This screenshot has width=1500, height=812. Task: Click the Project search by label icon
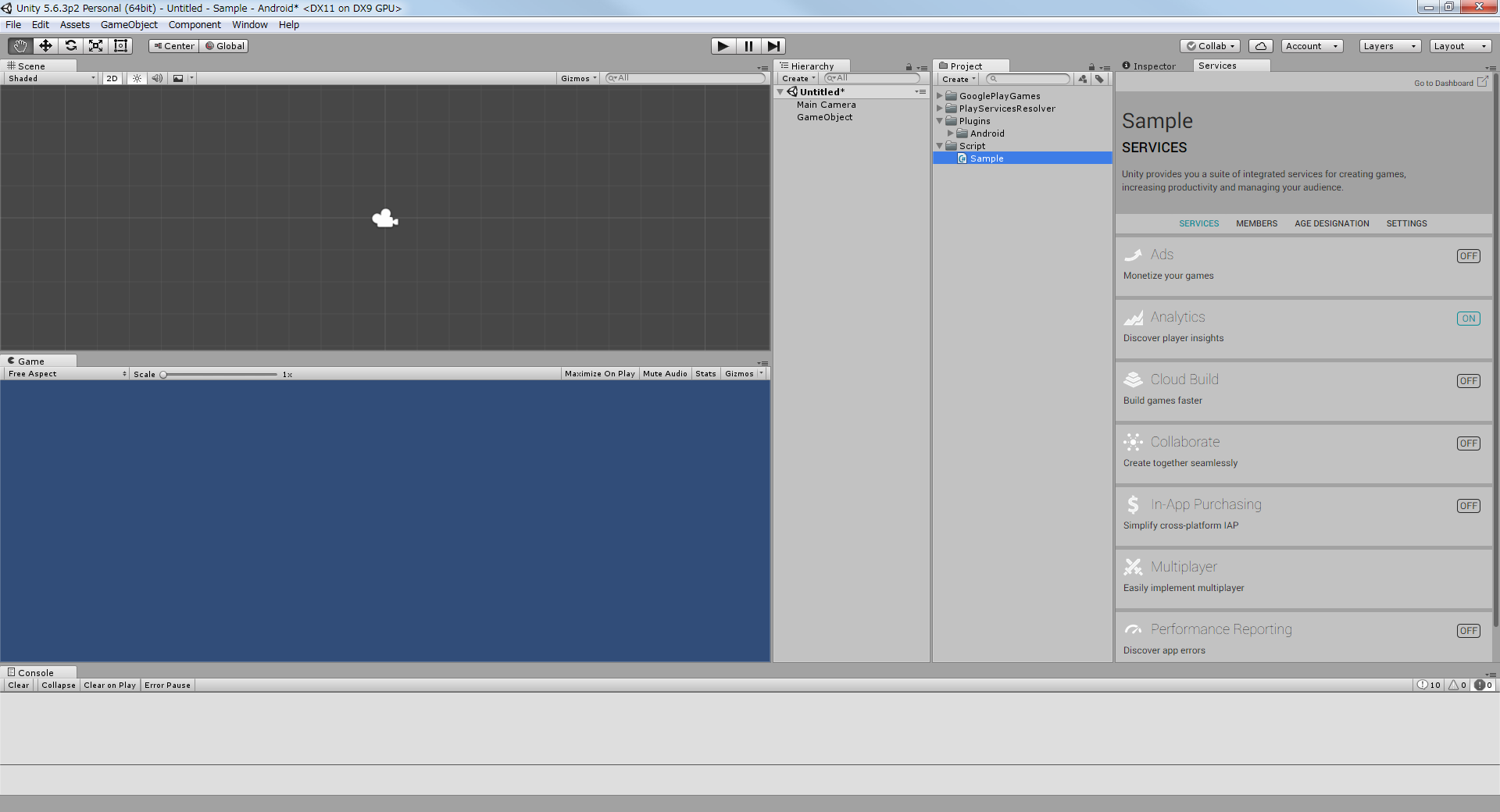(x=1099, y=79)
